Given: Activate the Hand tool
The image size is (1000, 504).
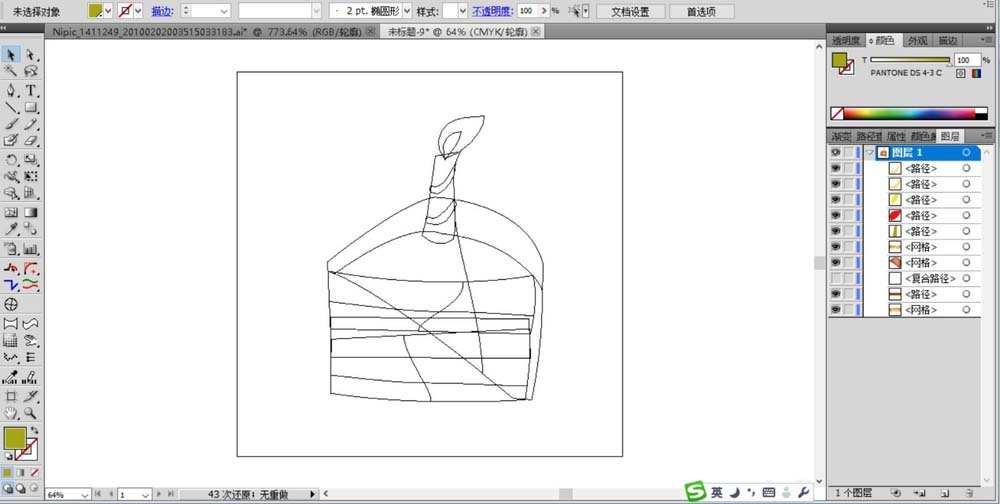Looking at the screenshot, I should [x=11, y=412].
